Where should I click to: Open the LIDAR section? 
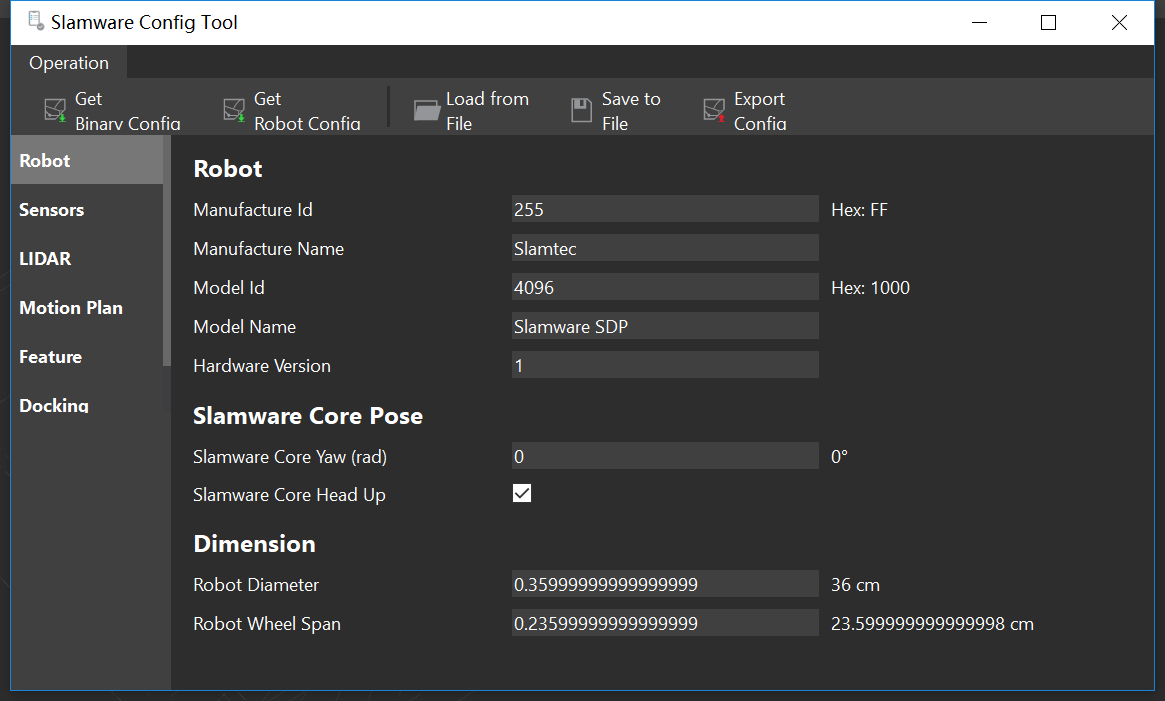(87, 259)
